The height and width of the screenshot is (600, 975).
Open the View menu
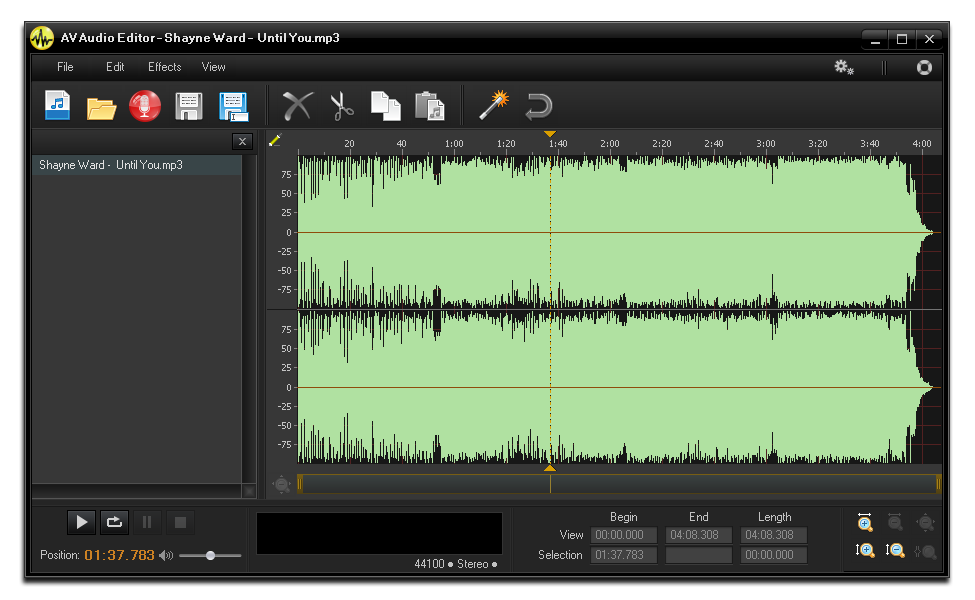click(x=213, y=67)
